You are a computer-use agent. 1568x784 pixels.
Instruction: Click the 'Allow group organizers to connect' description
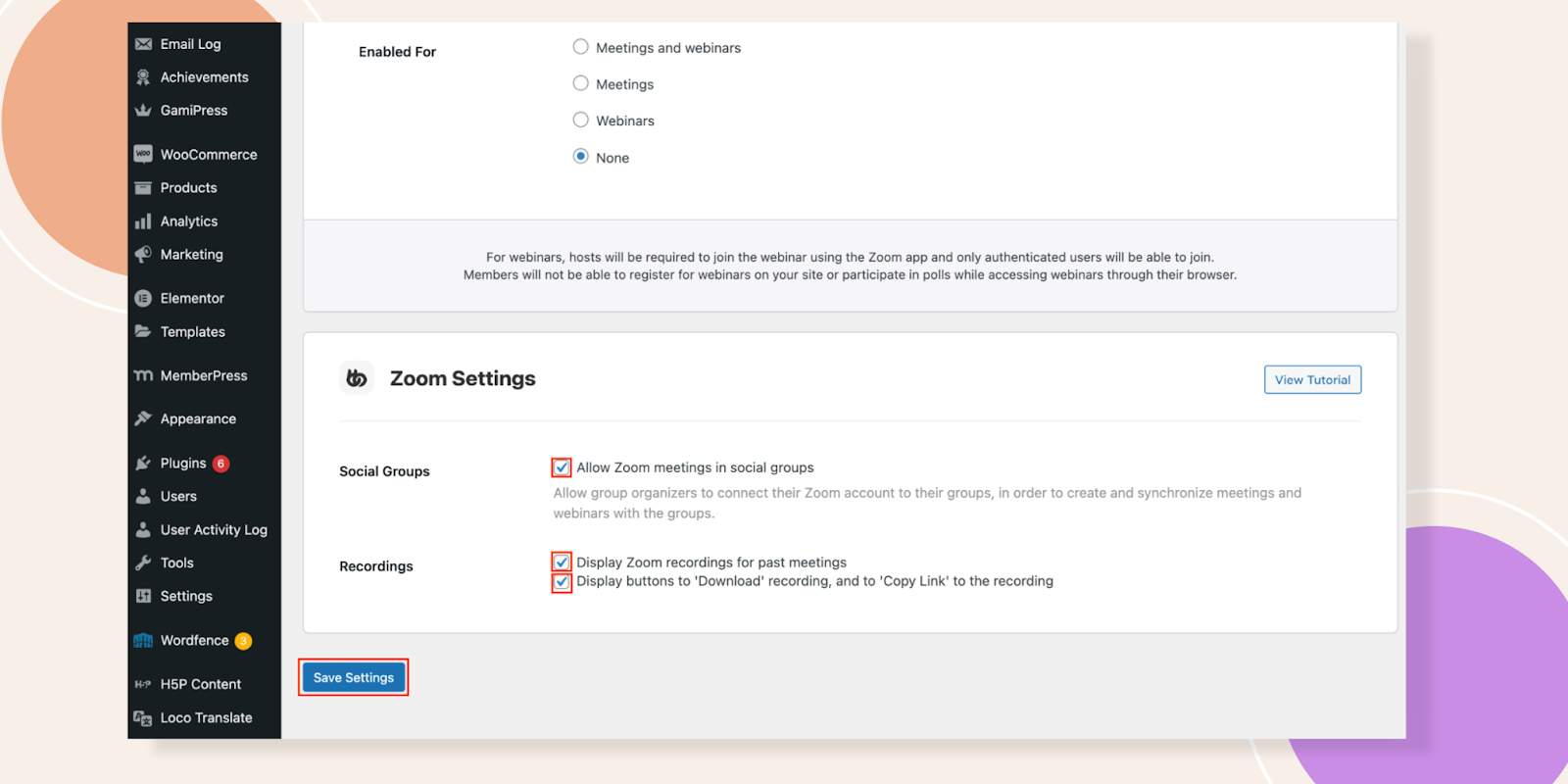tap(927, 503)
